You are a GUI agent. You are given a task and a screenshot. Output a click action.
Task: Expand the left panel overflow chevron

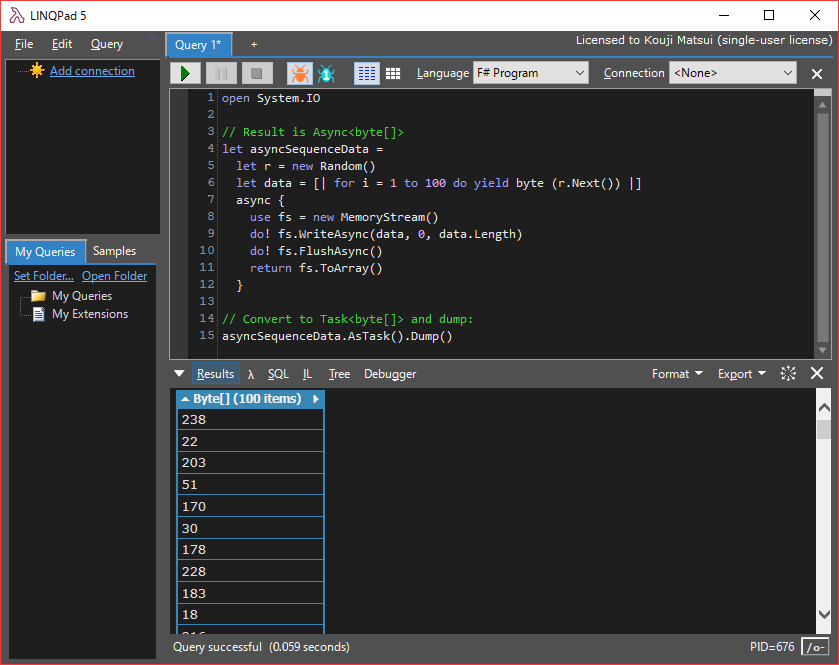tap(153, 37)
